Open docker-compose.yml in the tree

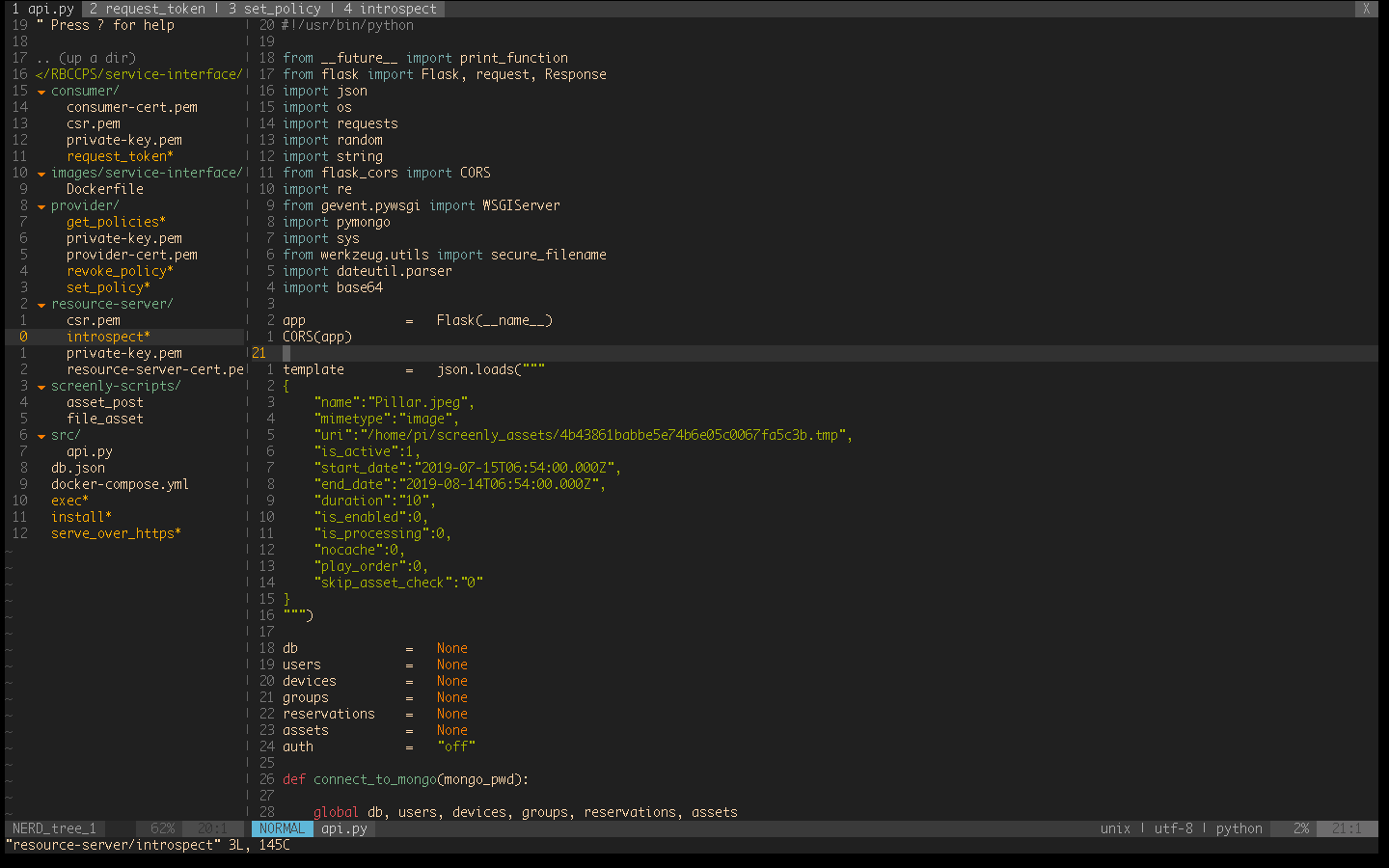[x=121, y=484]
